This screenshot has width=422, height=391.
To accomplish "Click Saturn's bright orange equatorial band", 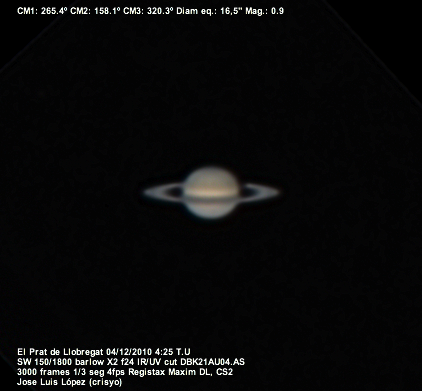I will coord(211,193).
